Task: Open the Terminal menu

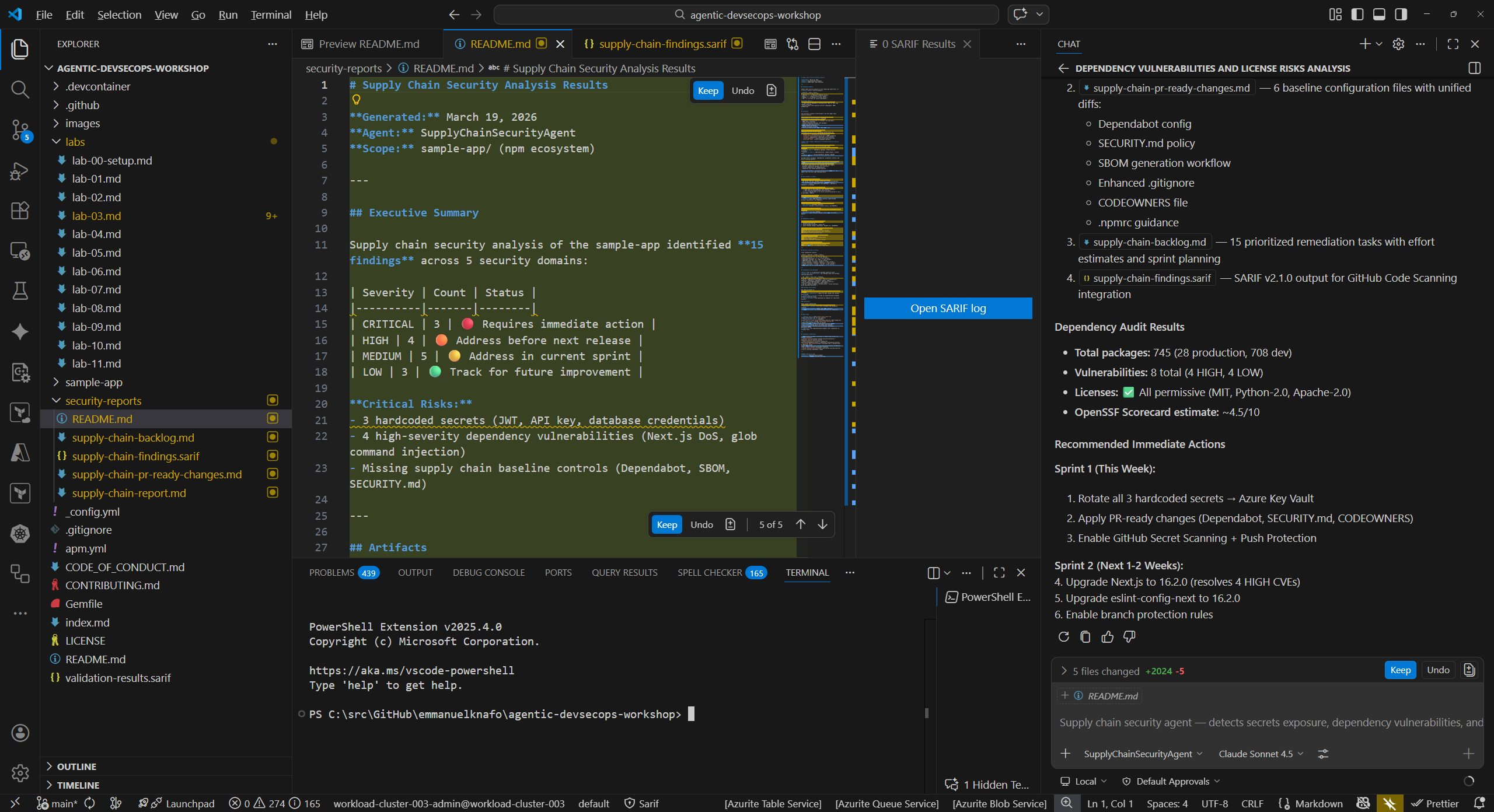Action: pos(271,15)
